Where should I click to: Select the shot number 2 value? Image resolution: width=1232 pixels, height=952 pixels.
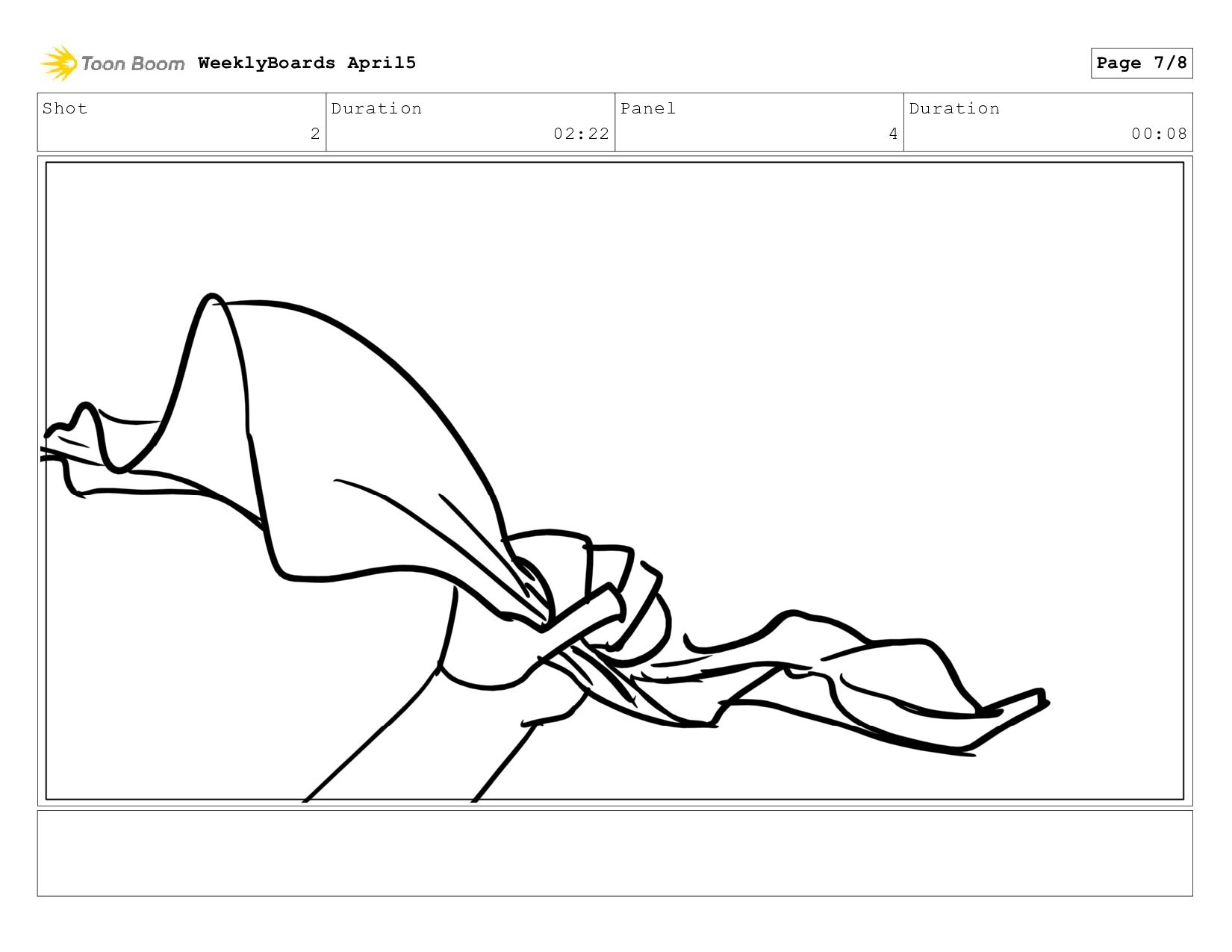tap(315, 134)
